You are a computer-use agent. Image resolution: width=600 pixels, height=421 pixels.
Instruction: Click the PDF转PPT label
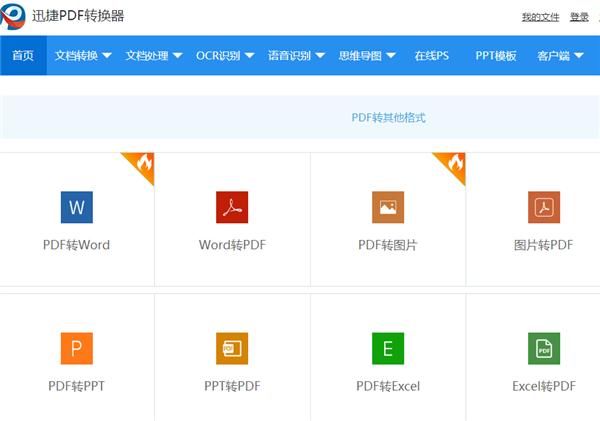(77, 386)
